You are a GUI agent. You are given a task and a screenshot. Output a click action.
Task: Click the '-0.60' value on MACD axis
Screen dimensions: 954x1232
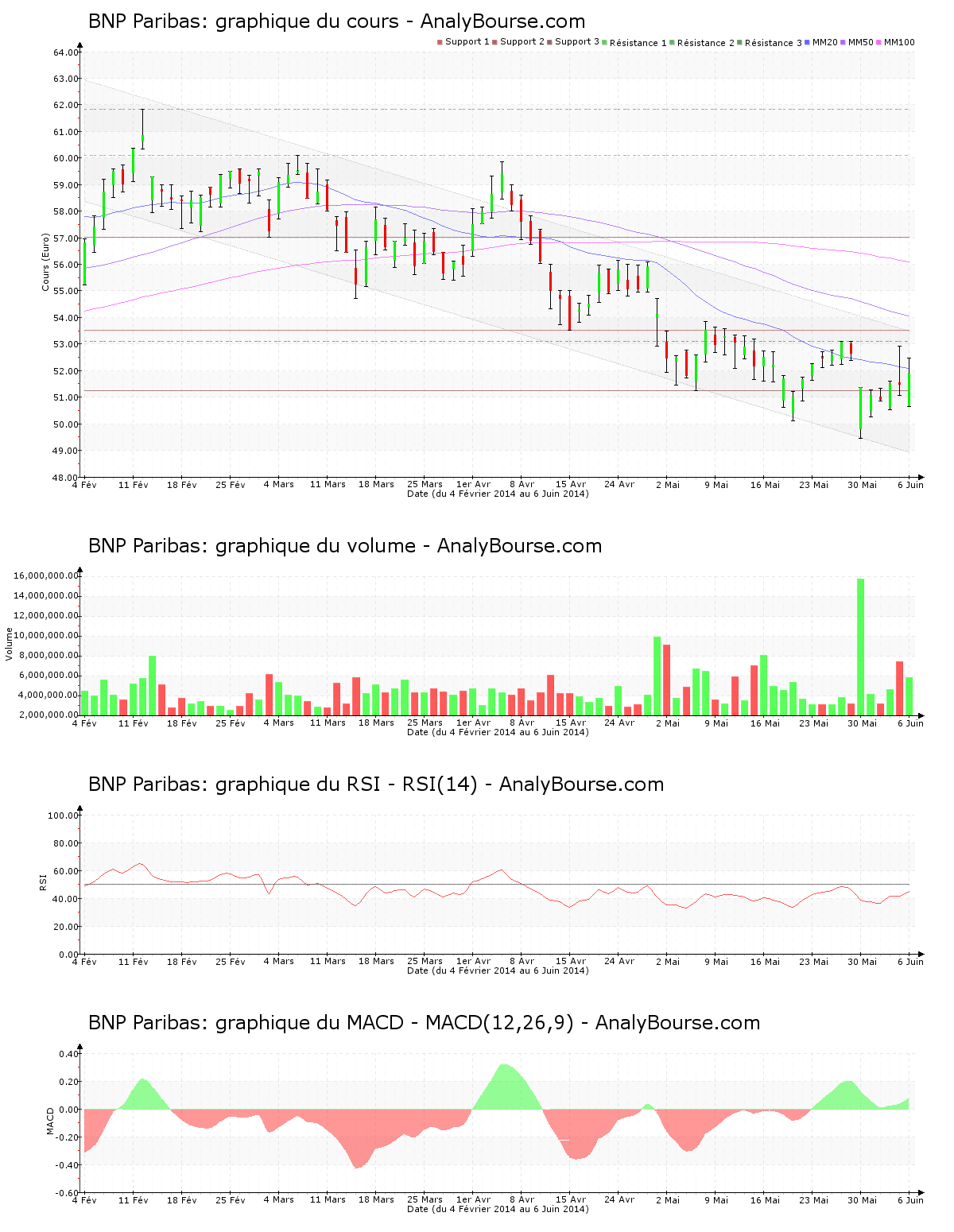(x=68, y=1193)
